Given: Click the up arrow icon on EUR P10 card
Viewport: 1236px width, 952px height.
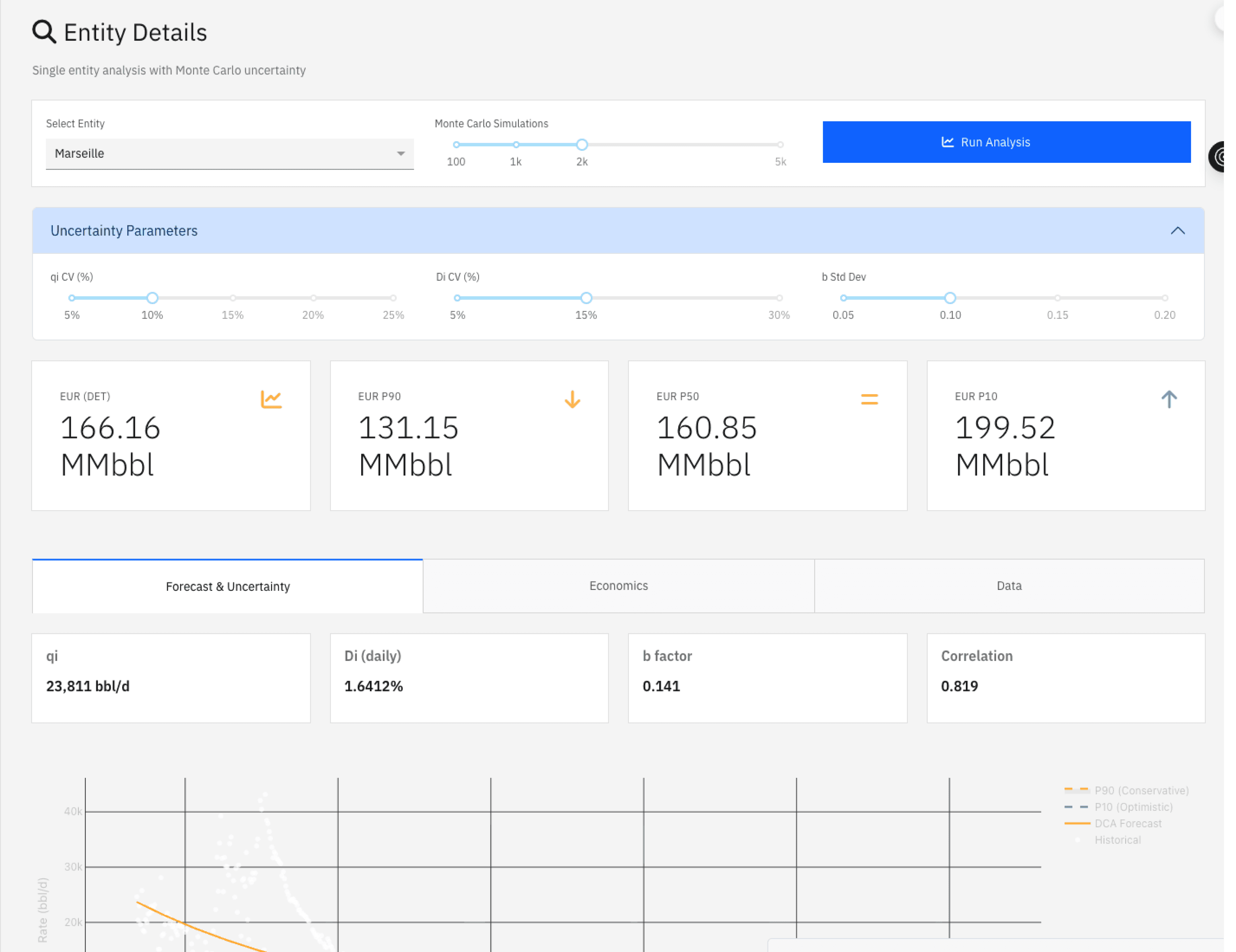Looking at the screenshot, I should click(1169, 399).
